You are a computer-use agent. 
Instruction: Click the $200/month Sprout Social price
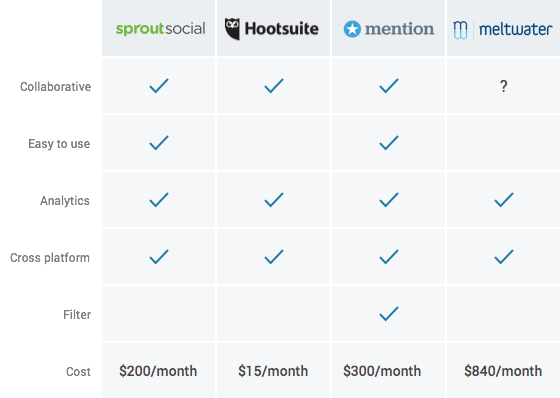pos(158,371)
